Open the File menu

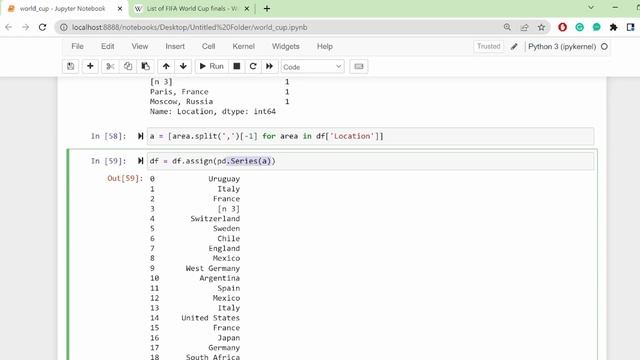[x=78, y=47]
